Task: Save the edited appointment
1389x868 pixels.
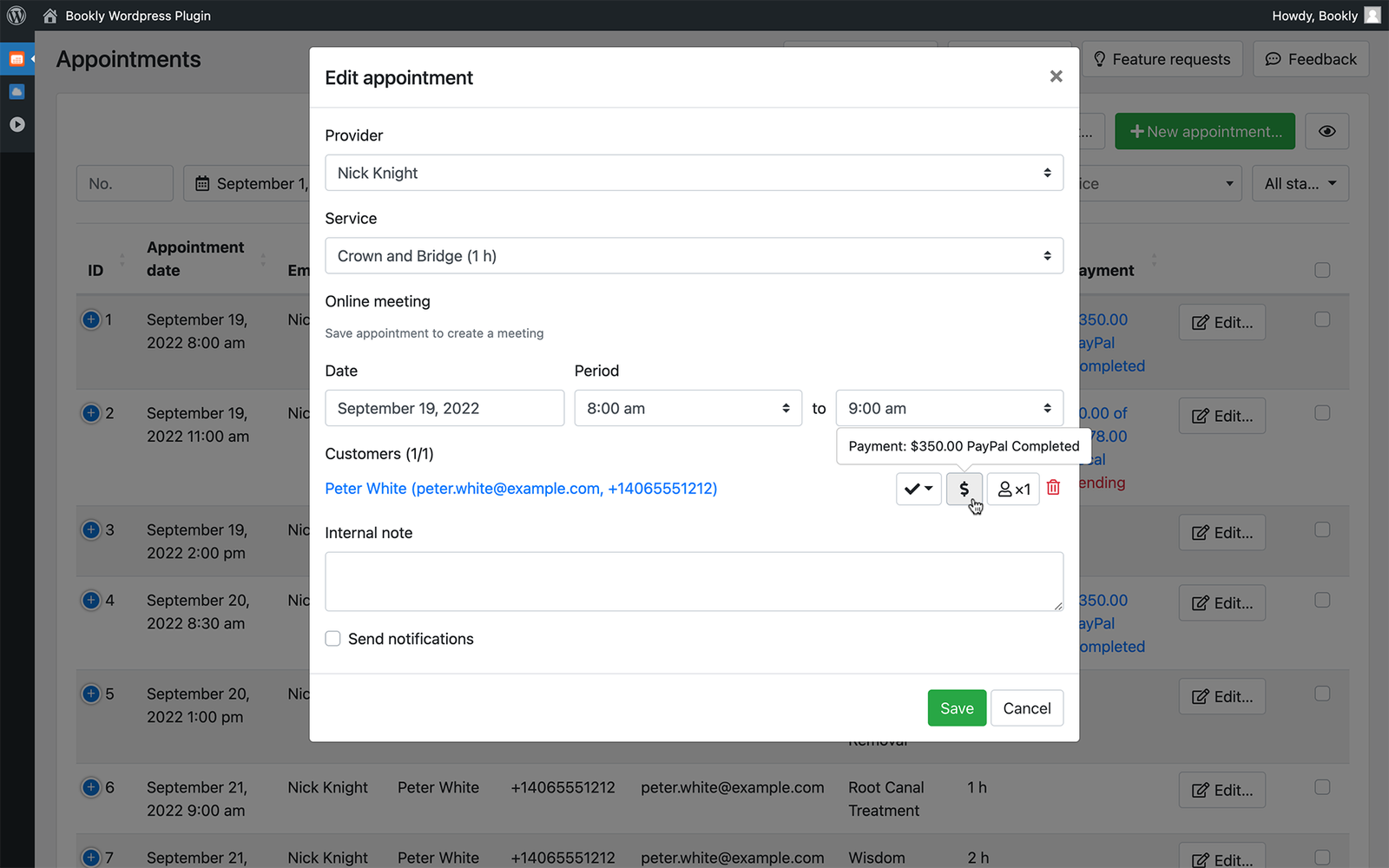Action: (956, 707)
